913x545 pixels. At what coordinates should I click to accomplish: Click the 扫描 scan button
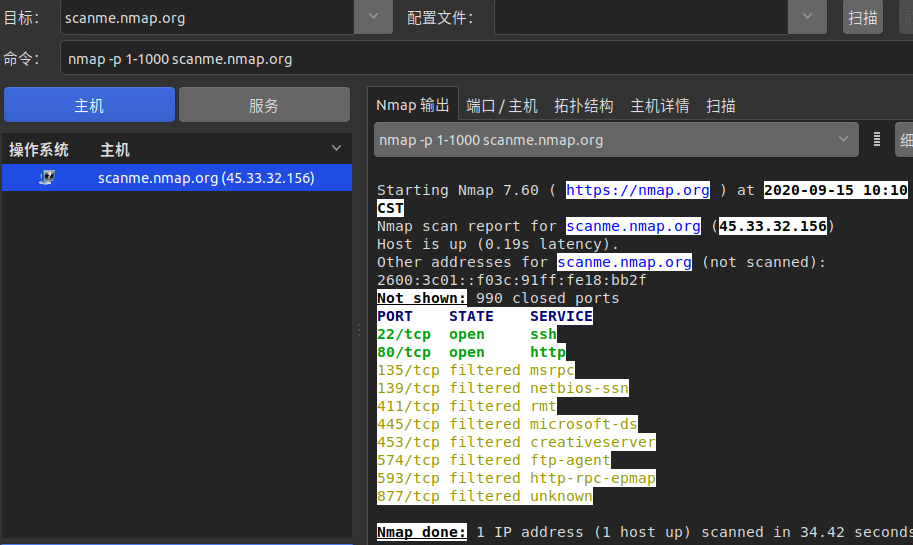(x=862, y=17)
